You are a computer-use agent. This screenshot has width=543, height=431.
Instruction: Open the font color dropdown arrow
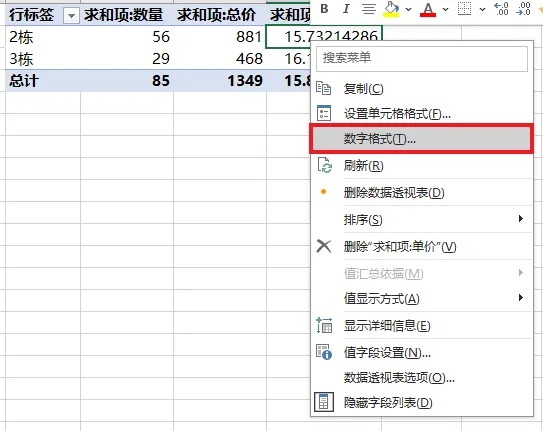(446, 9)
